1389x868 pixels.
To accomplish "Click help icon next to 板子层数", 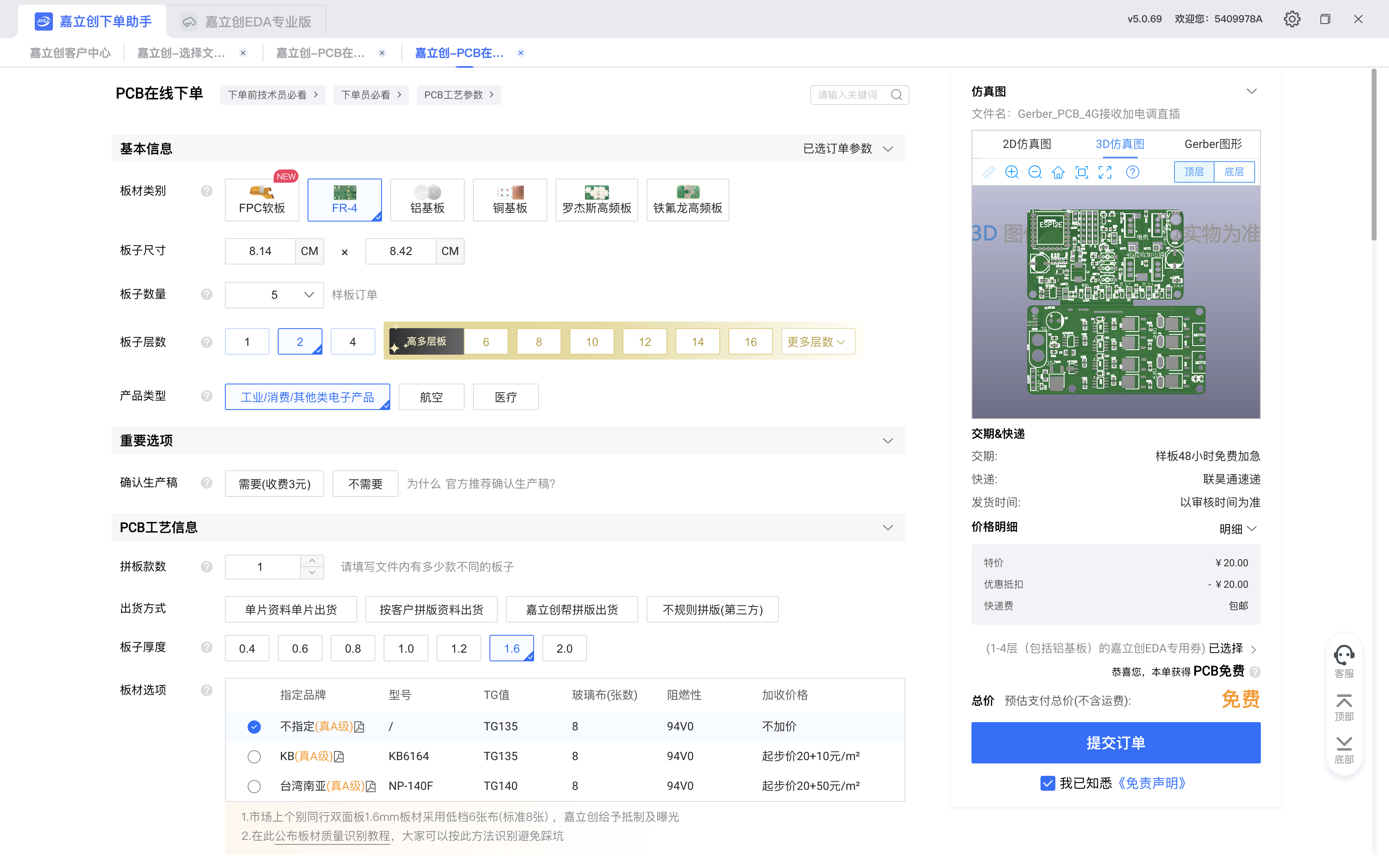I will click(x=207, y=342).
